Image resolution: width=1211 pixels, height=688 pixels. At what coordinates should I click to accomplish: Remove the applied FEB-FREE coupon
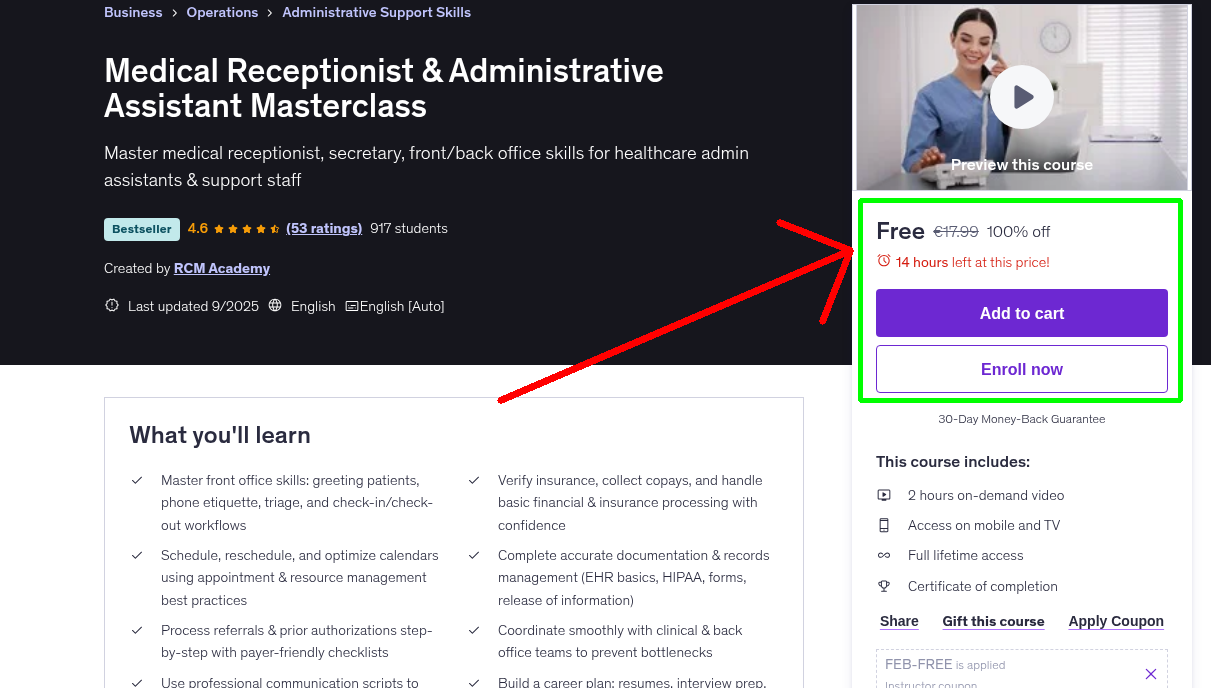[1150, 672]
